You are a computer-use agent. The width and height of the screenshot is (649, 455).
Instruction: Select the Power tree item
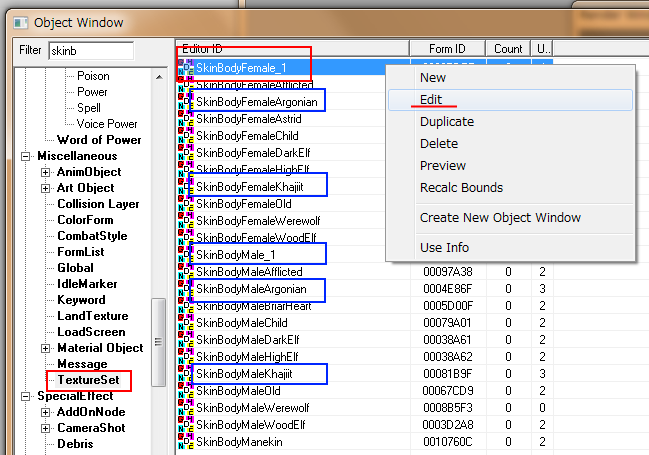tap(92, 92)
